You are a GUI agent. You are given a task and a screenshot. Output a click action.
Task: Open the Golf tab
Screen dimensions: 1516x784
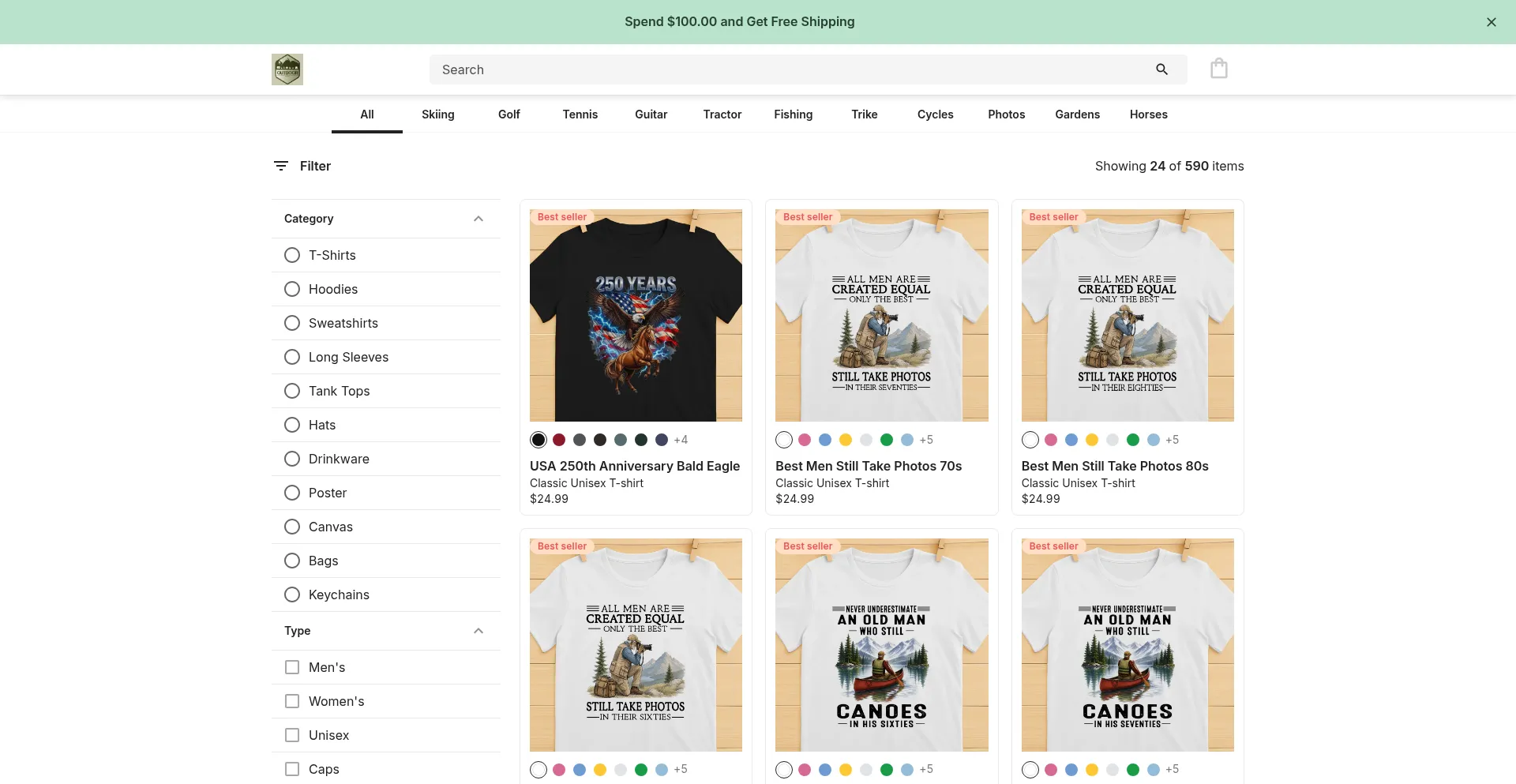click(x=509, y=114)
